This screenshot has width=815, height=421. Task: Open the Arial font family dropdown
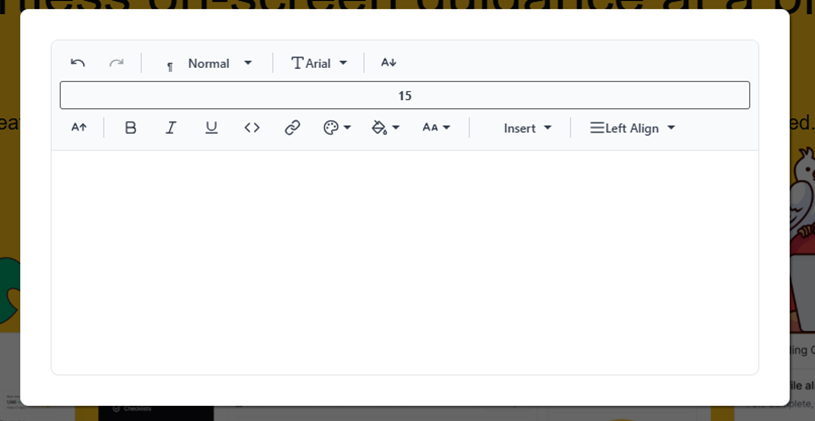click(x=319, y=63)
